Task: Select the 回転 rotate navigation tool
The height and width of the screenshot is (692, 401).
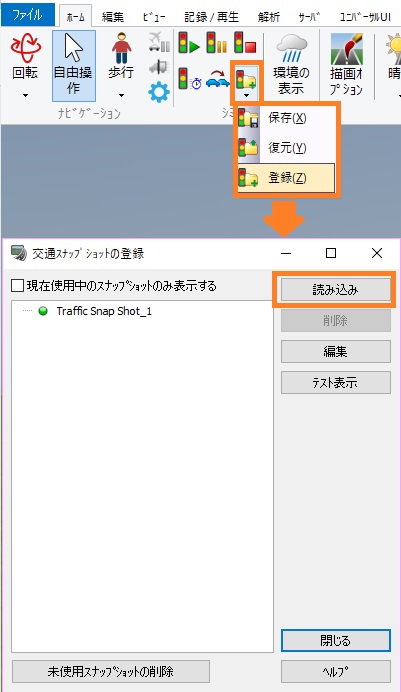Action: (25, 57)
